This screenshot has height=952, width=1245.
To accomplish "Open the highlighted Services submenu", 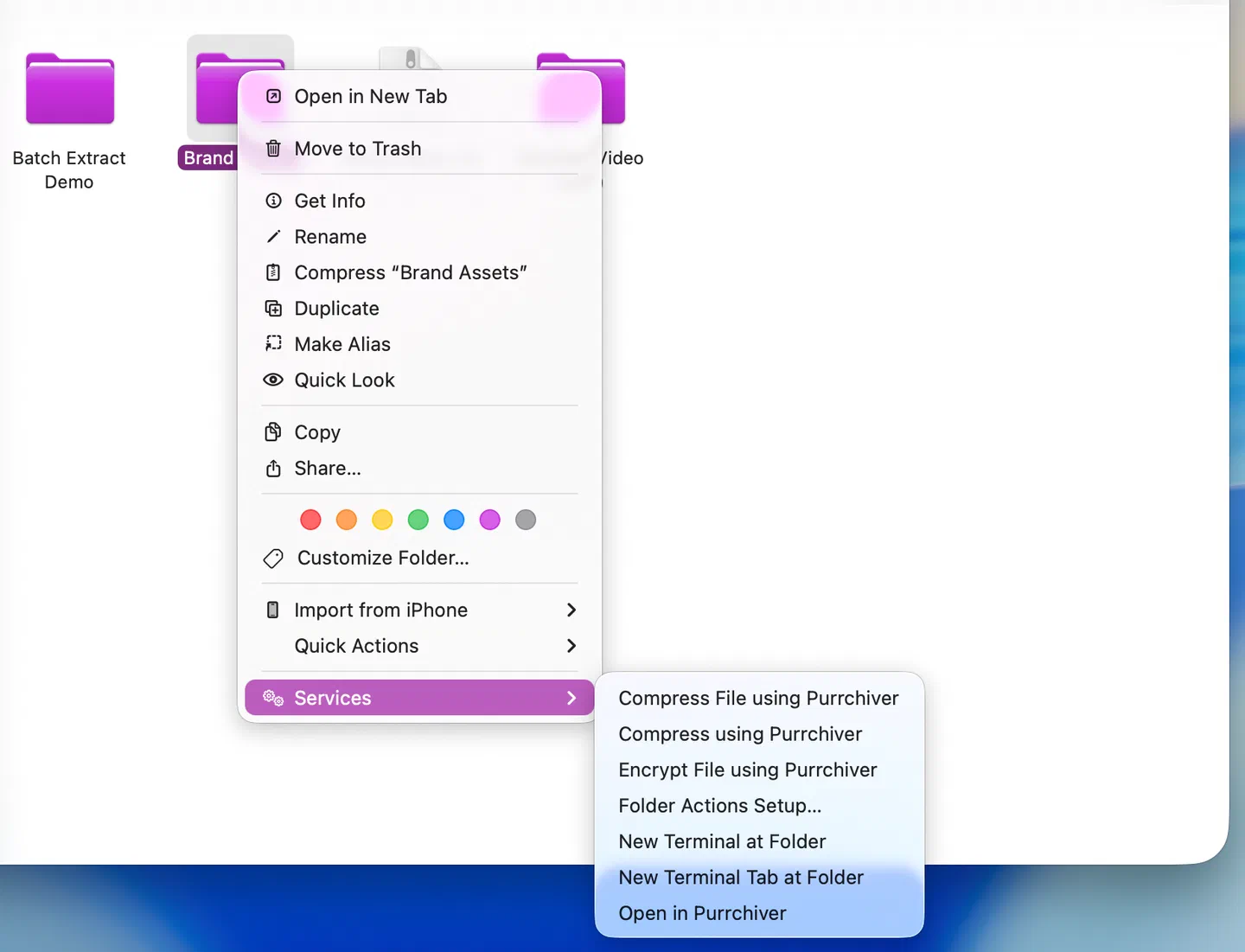I will point(419,698).
